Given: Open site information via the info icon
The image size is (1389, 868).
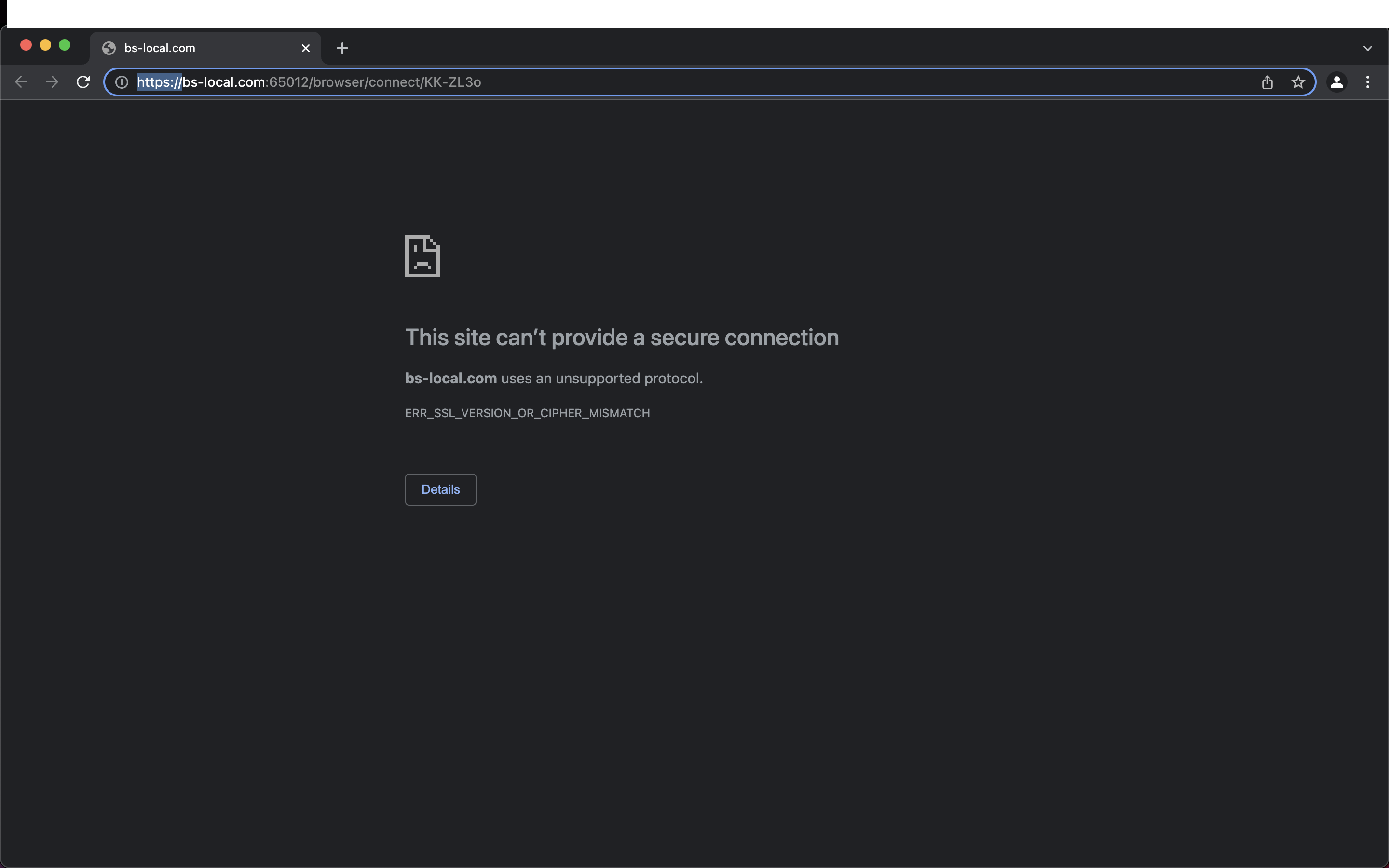Looking at the screenshot, I should point(121,82).
